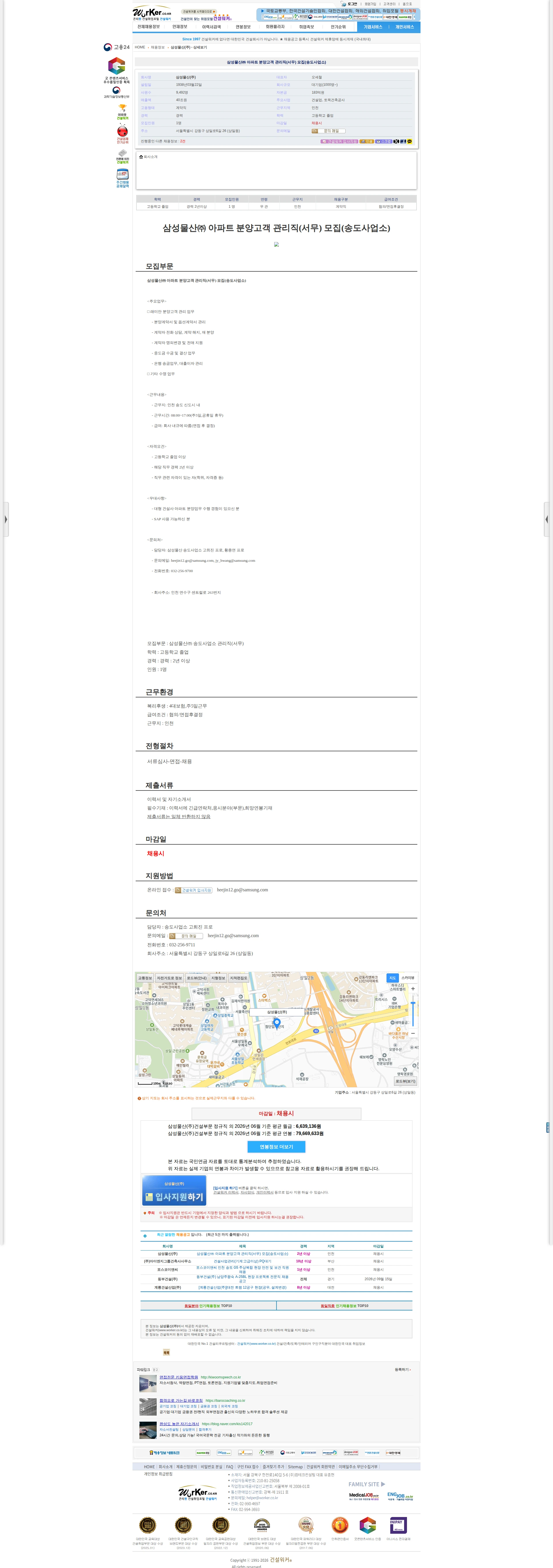Share posting on Facebook icon

(403, 141)
